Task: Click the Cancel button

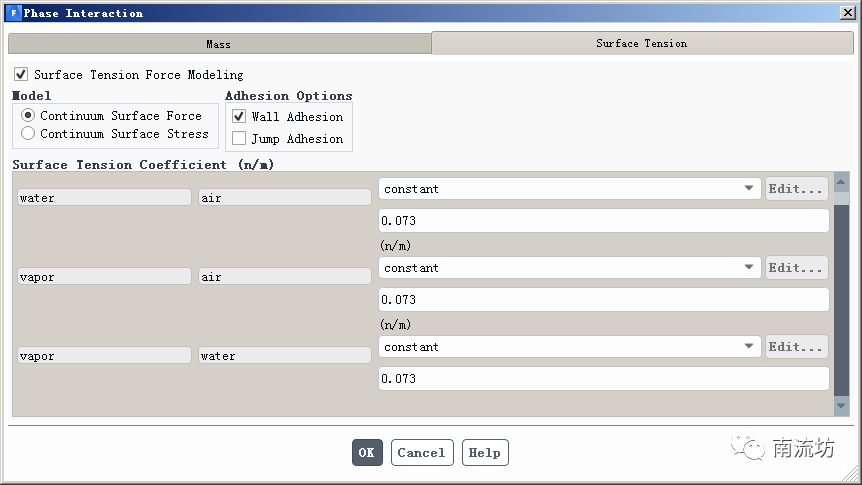Action: (x=421, y=453)
